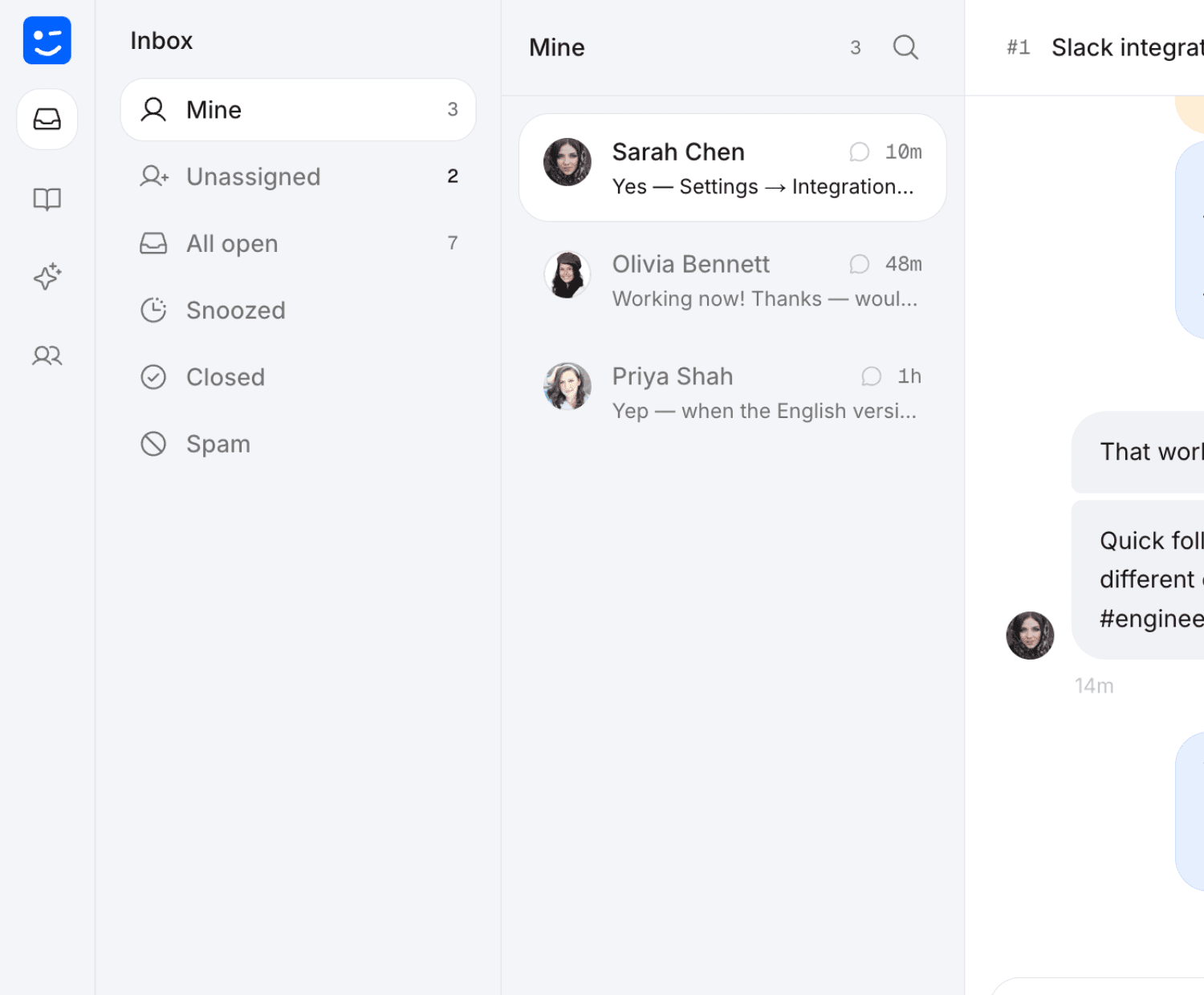The height and width of the screenshot is (995, 1204).
Task: Click chat bubble icon on Olivia Bennett row
Action: point(860,264)
